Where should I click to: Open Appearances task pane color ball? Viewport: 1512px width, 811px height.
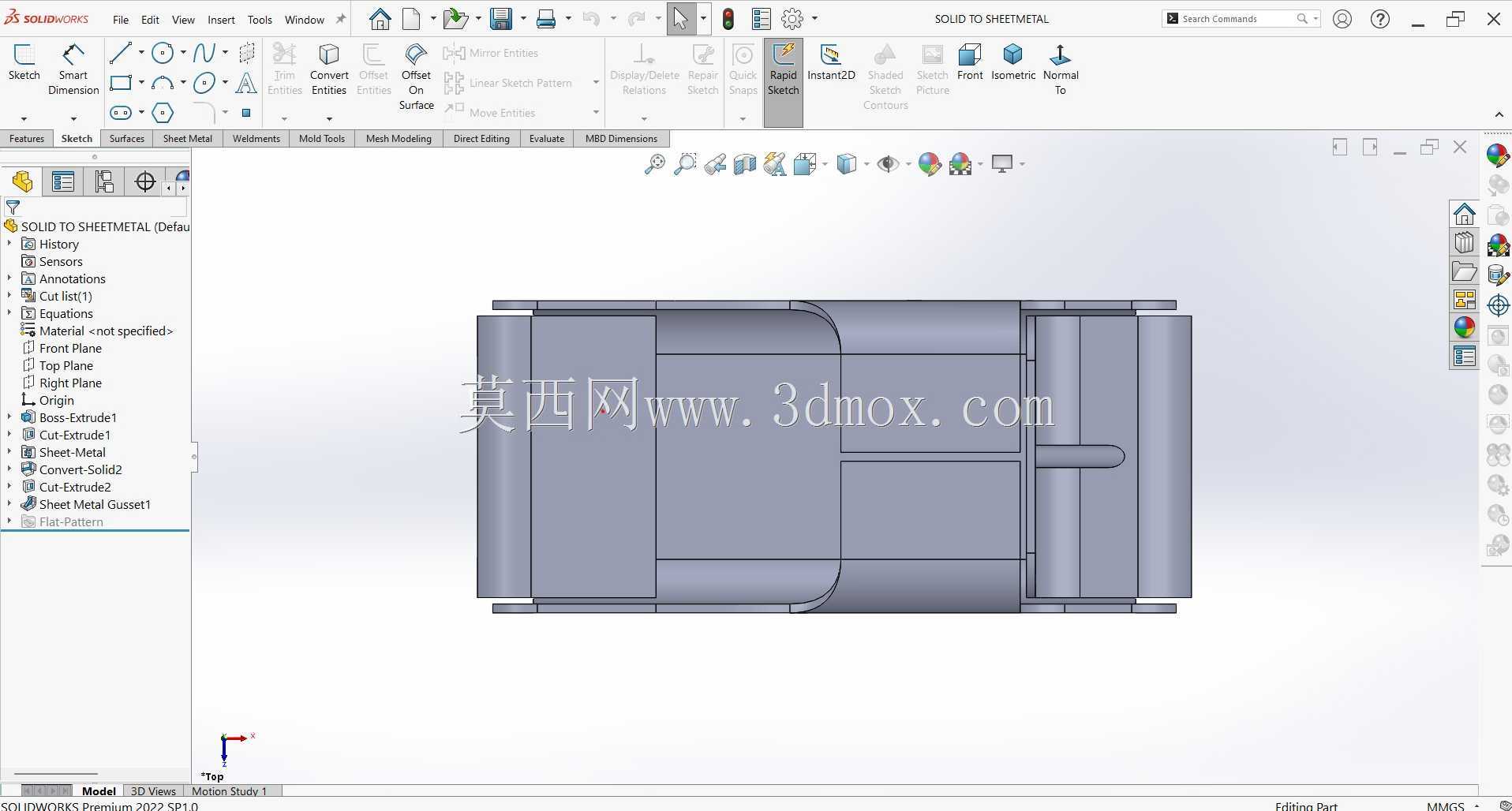point(1465,327)
